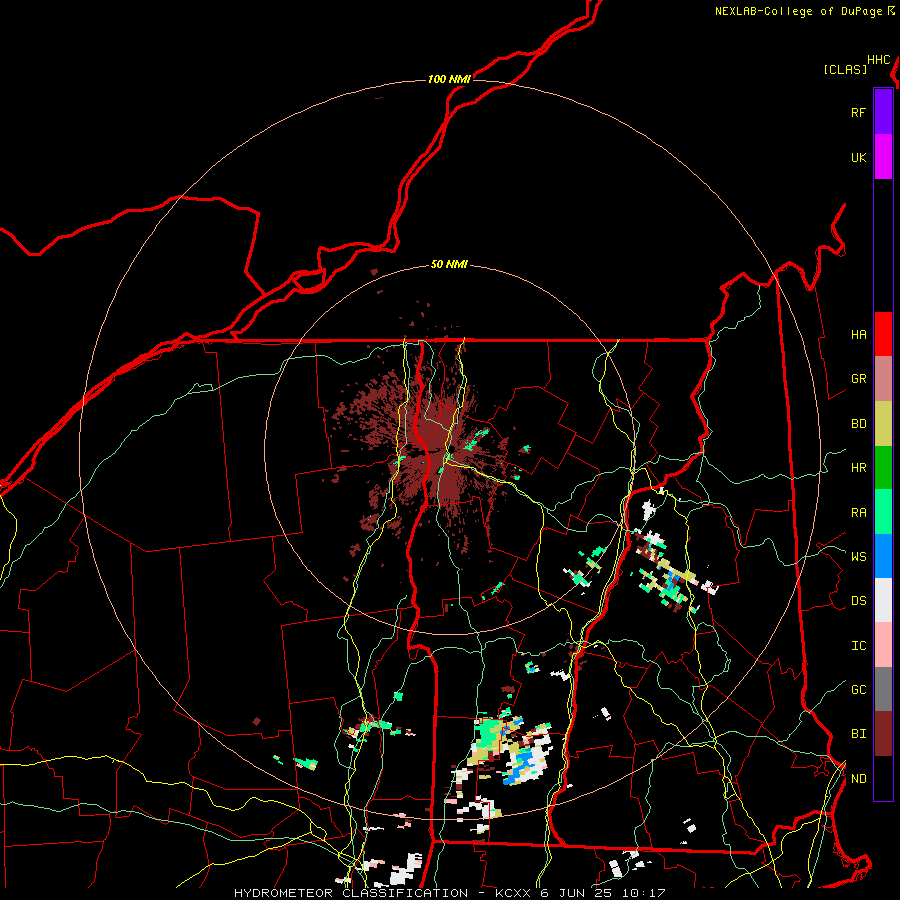Click the [CLAS] legend header

[x=845, y=69]
